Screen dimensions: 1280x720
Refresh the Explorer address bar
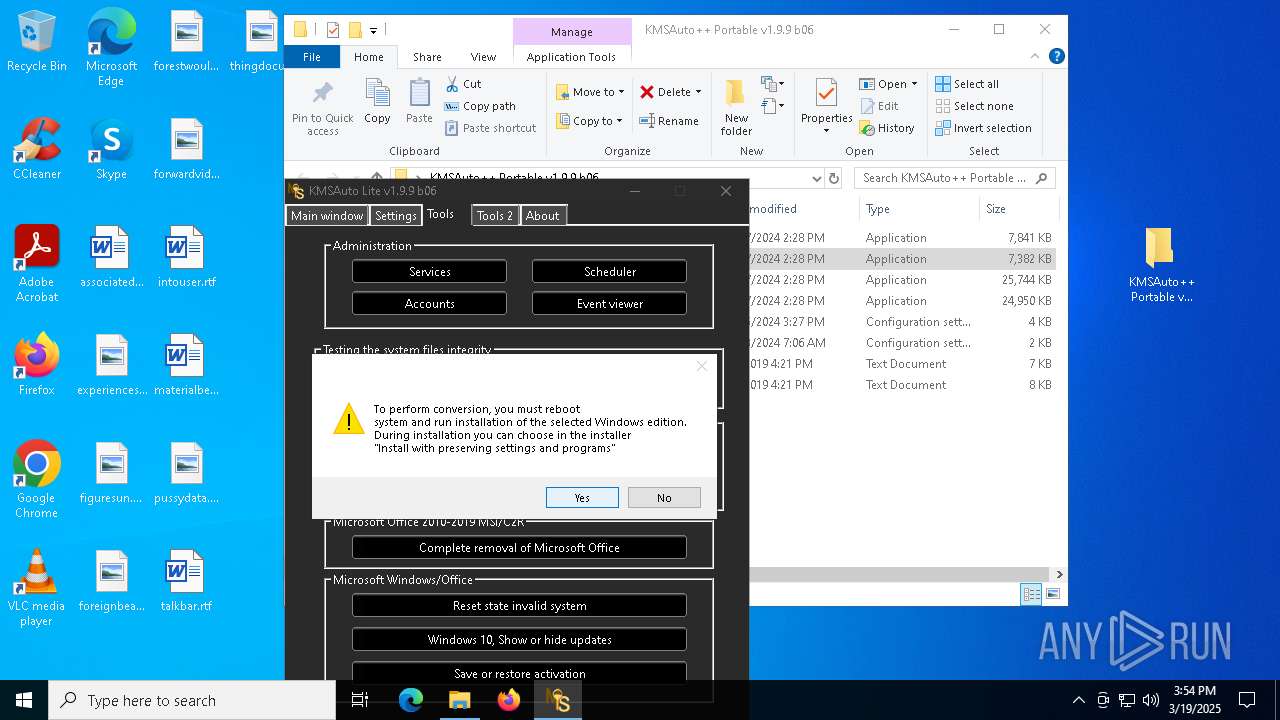coord(834,178)
